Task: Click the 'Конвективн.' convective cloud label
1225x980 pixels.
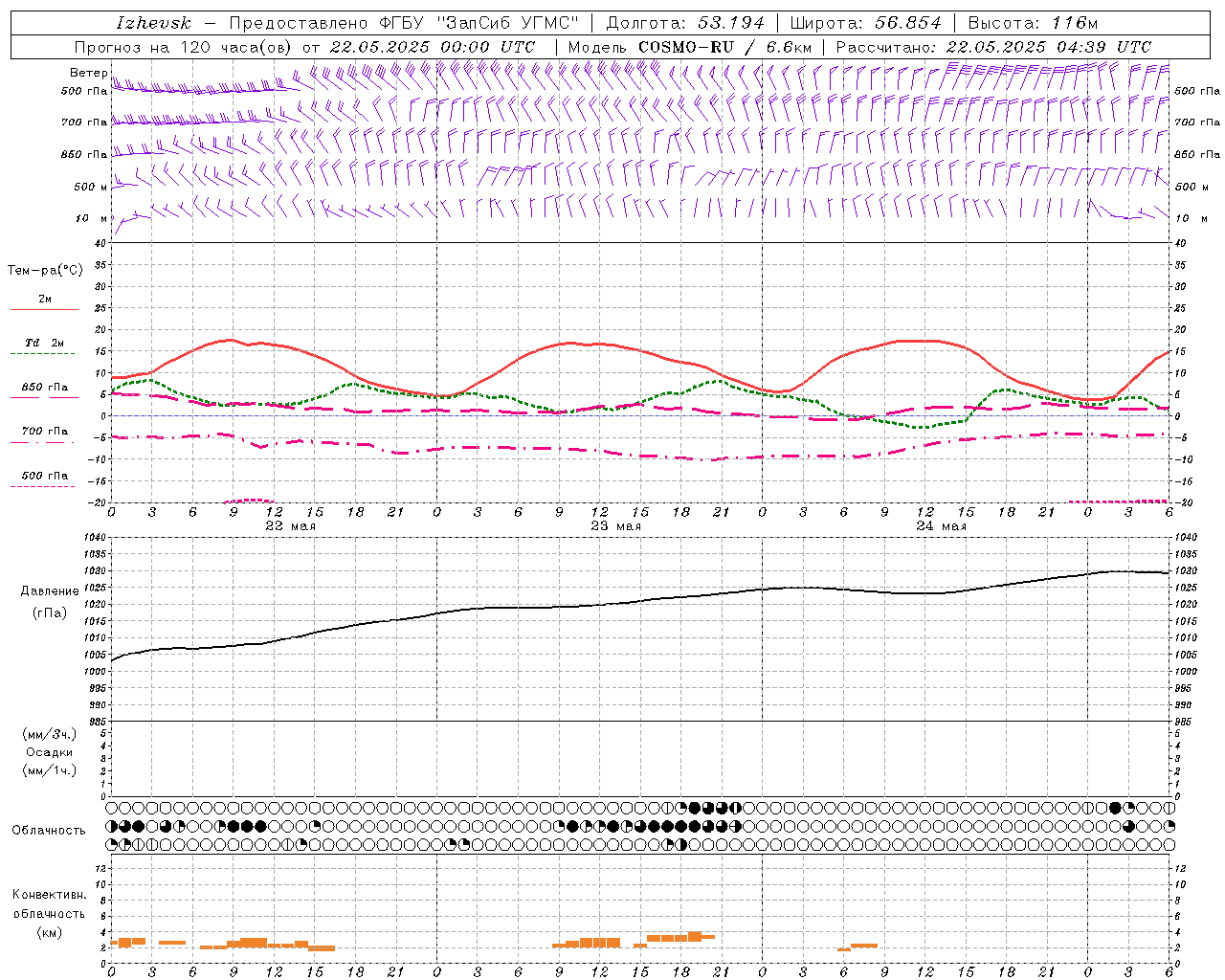Action: coord(50,895)
